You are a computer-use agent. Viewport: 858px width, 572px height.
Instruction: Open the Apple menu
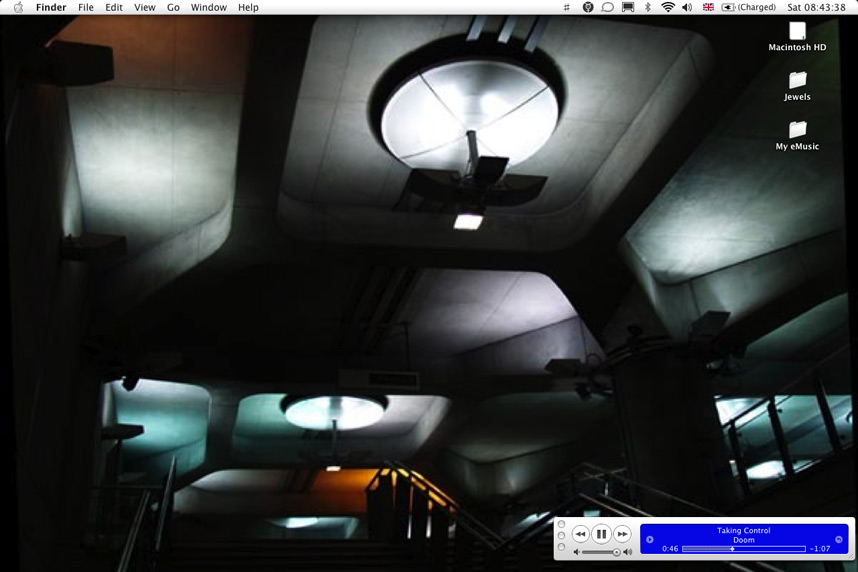(x=18, y=7)
